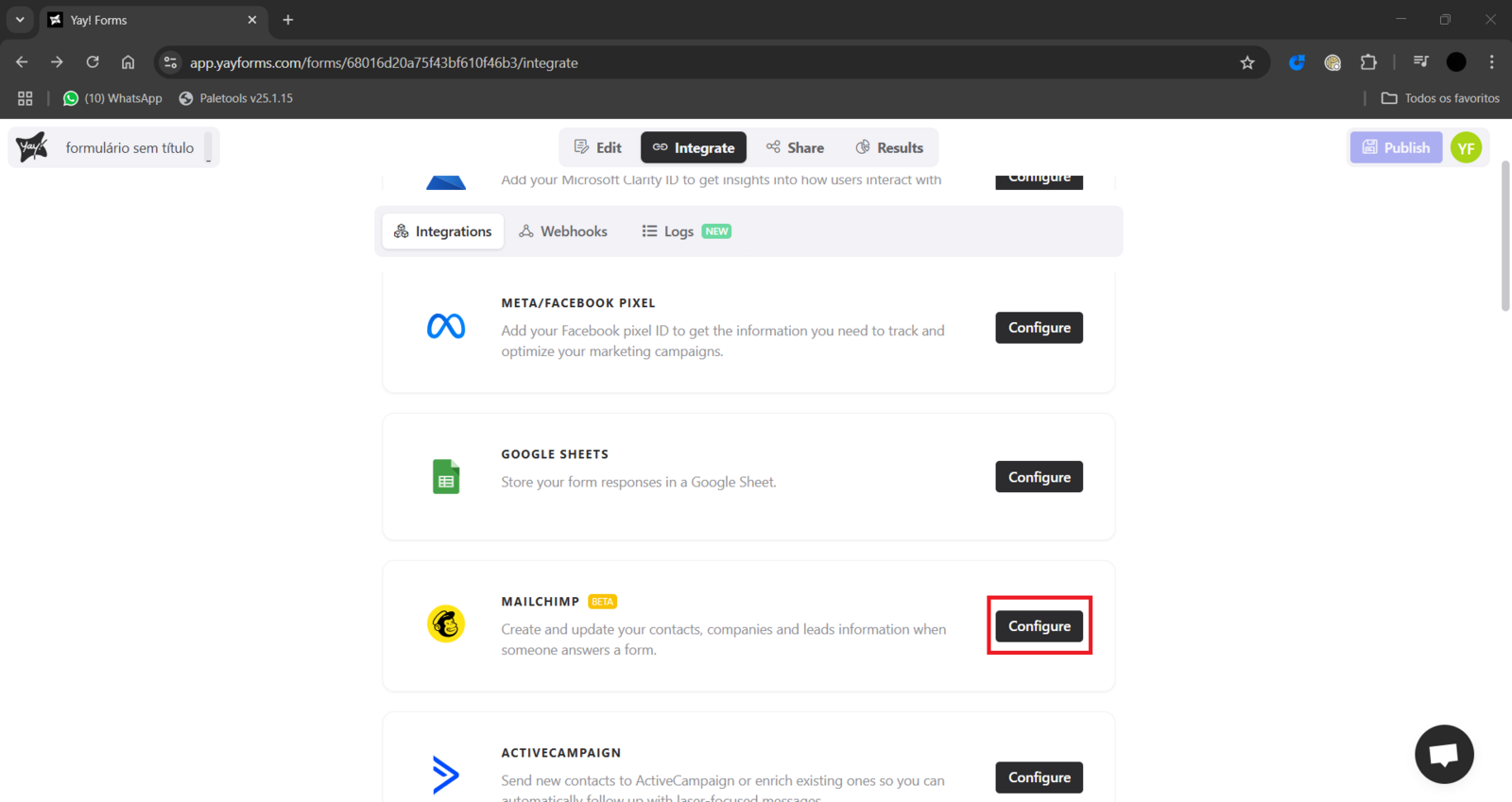Bookmark this page with star icon
1512x802 pixels.
[x=1247, y=62]
